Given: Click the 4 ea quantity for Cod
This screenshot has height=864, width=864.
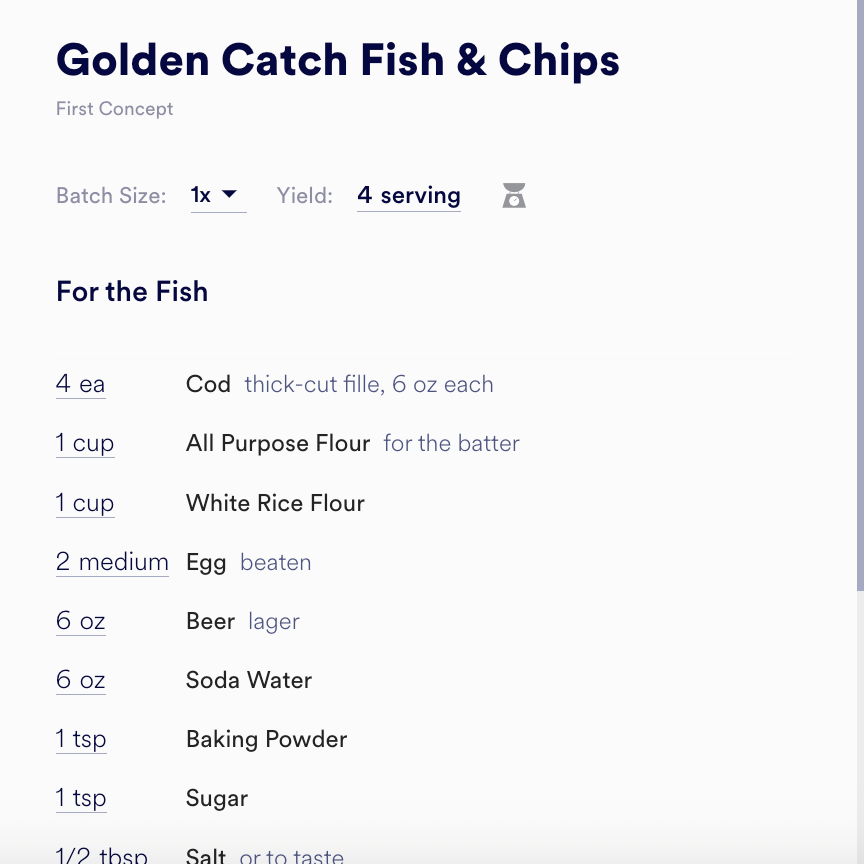Looking at the screenshot, I should click(80, 384).
